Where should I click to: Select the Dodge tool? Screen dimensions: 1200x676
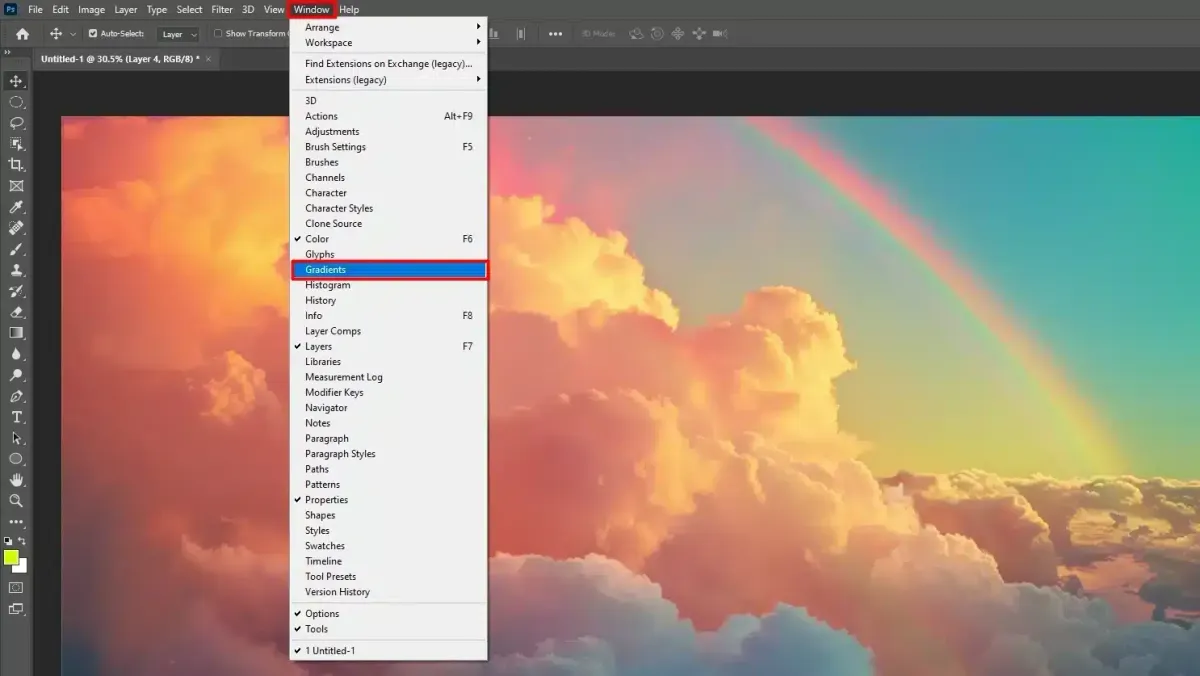pos(16,375)
